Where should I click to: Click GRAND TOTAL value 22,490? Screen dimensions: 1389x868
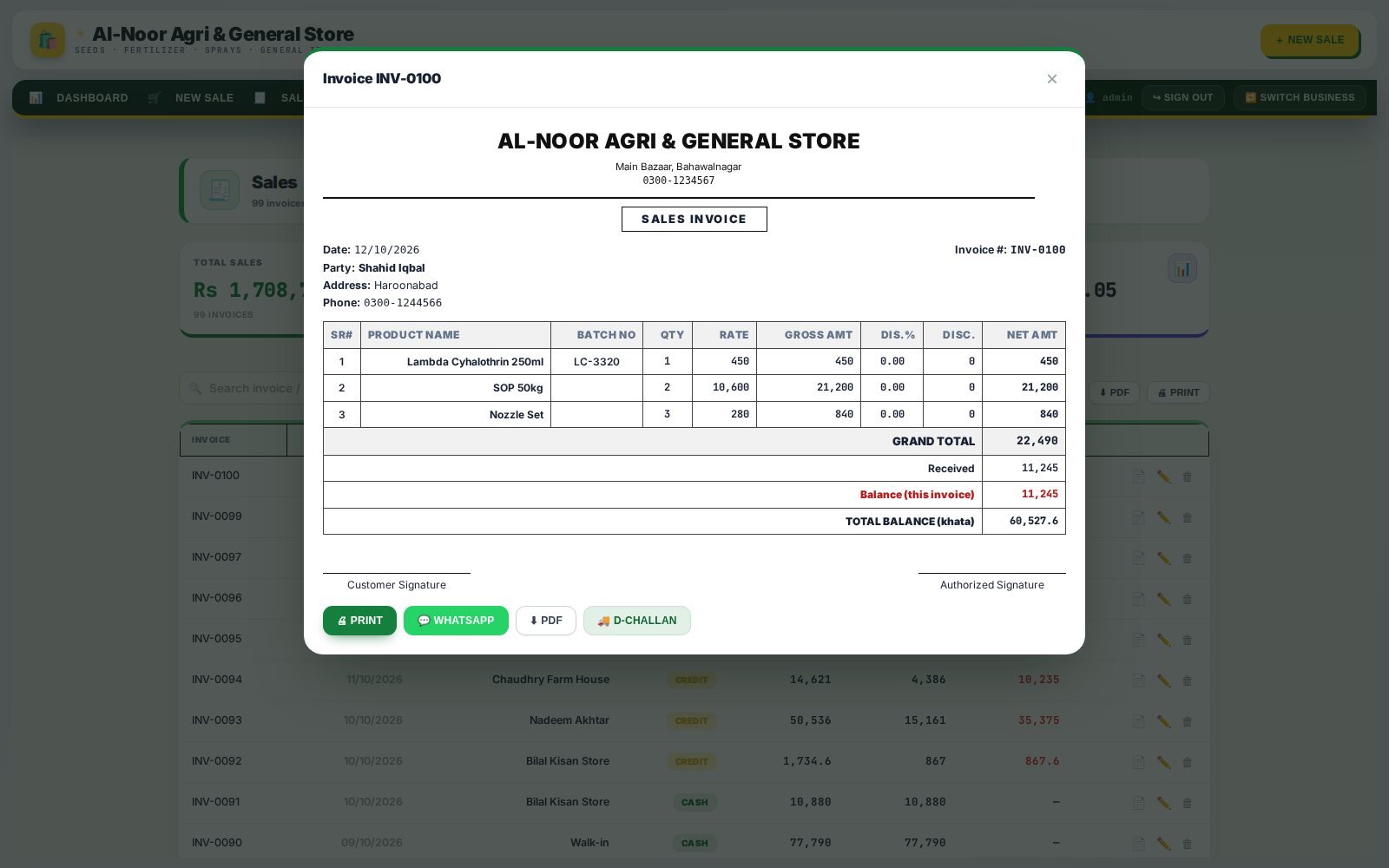[x=1037, y=441]
